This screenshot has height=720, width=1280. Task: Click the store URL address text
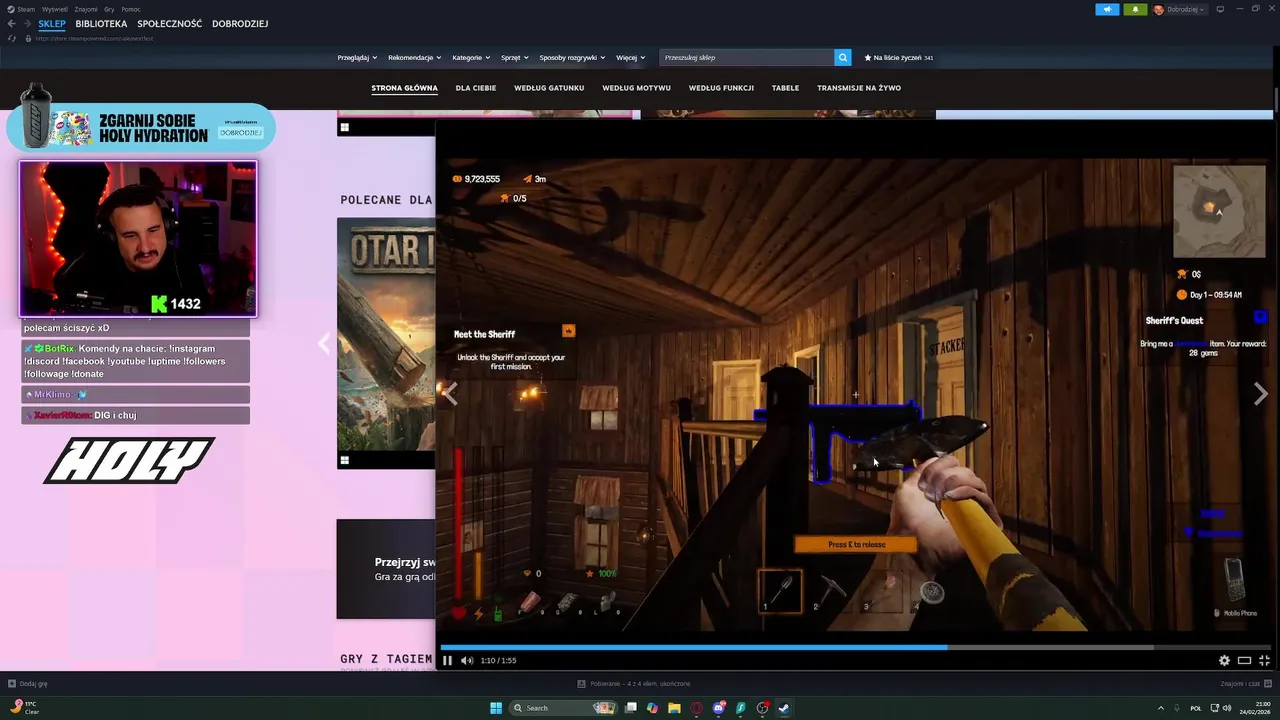coord(94,38)
